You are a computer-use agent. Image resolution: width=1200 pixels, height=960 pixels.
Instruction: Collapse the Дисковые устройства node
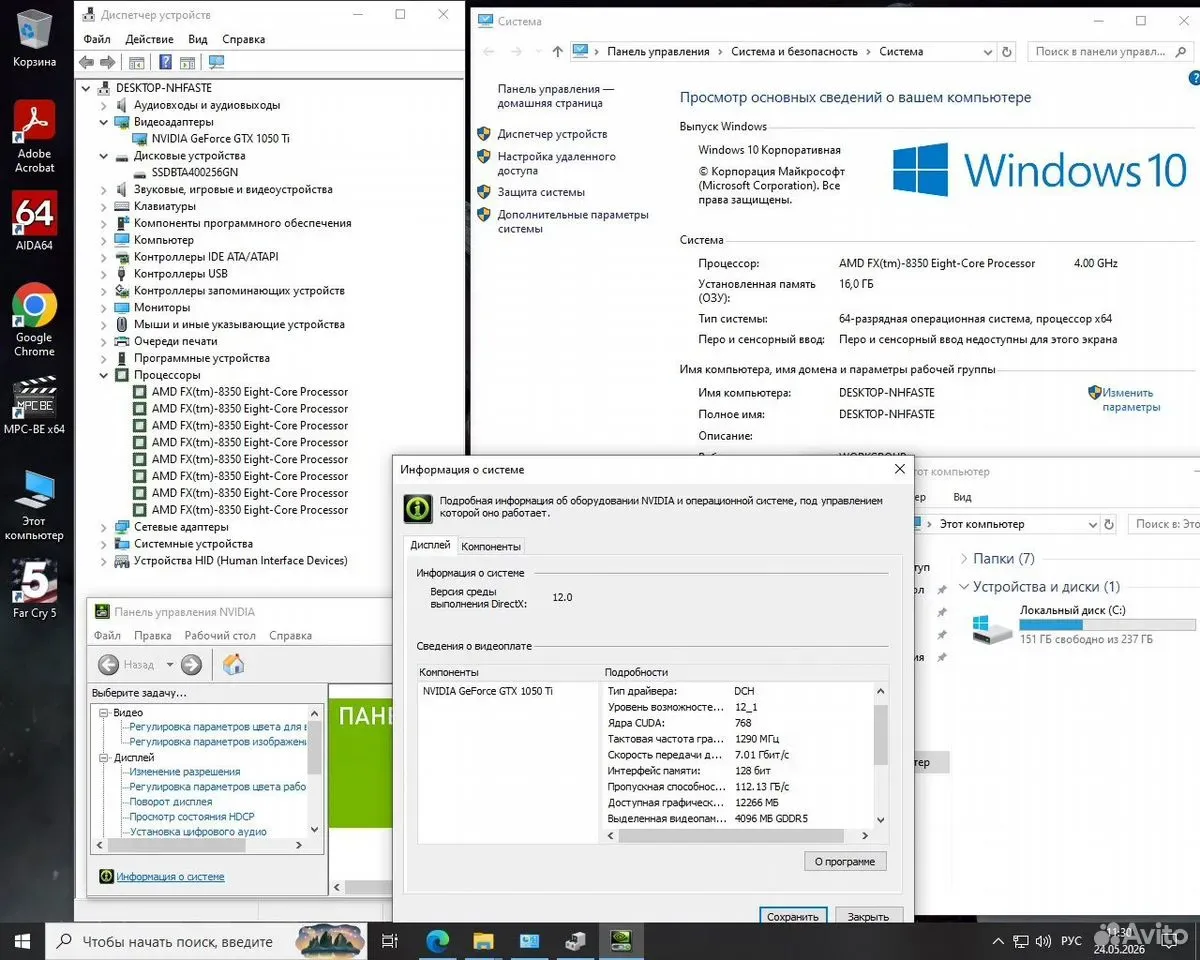[x=104, y=156]
